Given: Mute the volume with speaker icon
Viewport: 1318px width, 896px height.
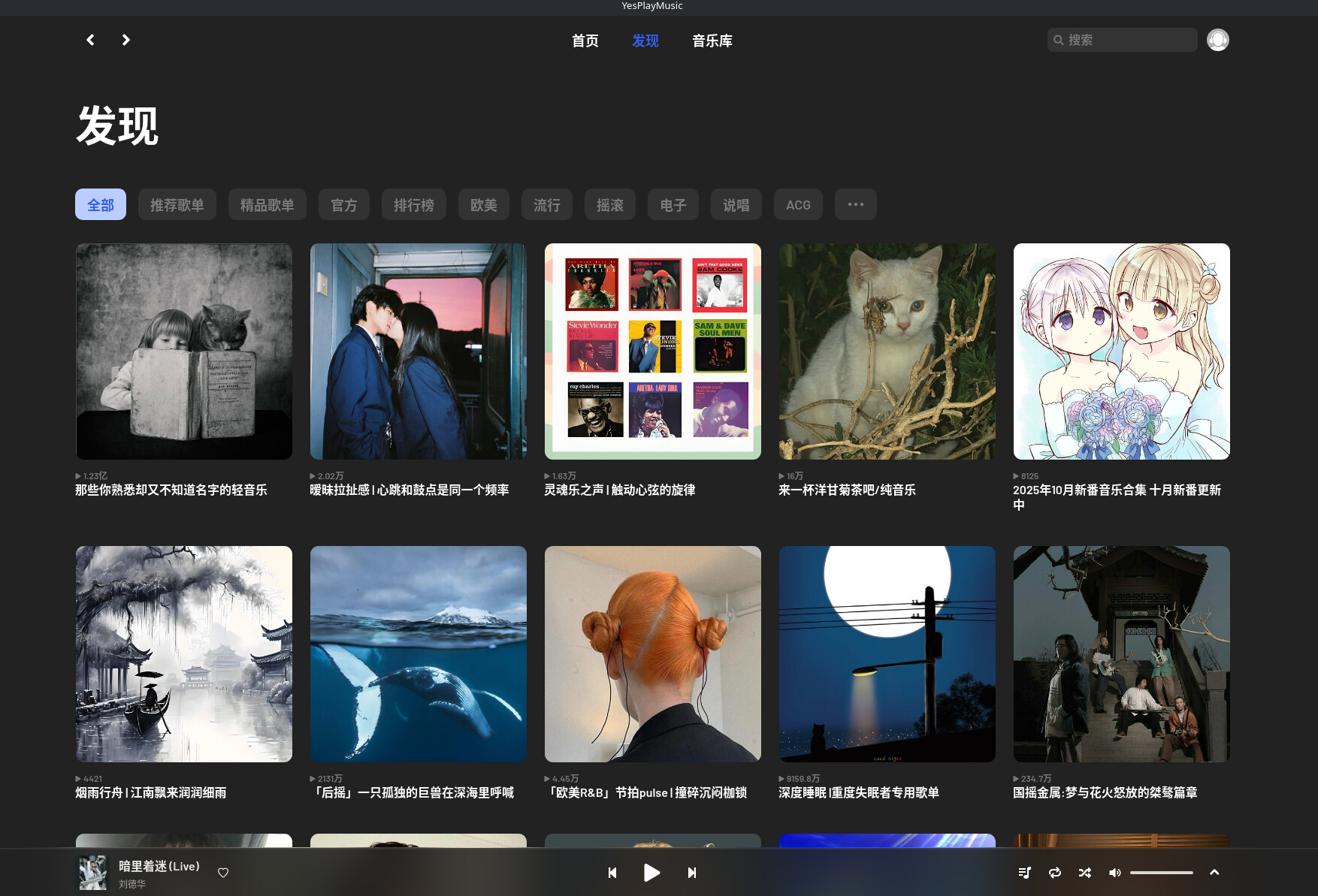Looking at the screenshot, I should [x=1114, y=872].
